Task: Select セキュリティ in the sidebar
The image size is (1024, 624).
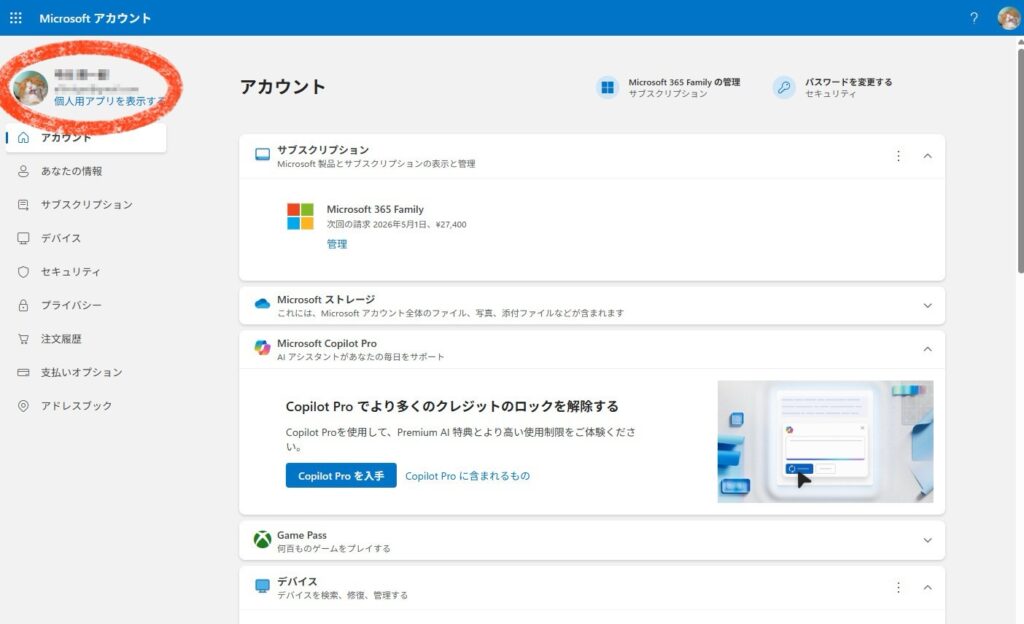Action: click(x=70, y=272)
